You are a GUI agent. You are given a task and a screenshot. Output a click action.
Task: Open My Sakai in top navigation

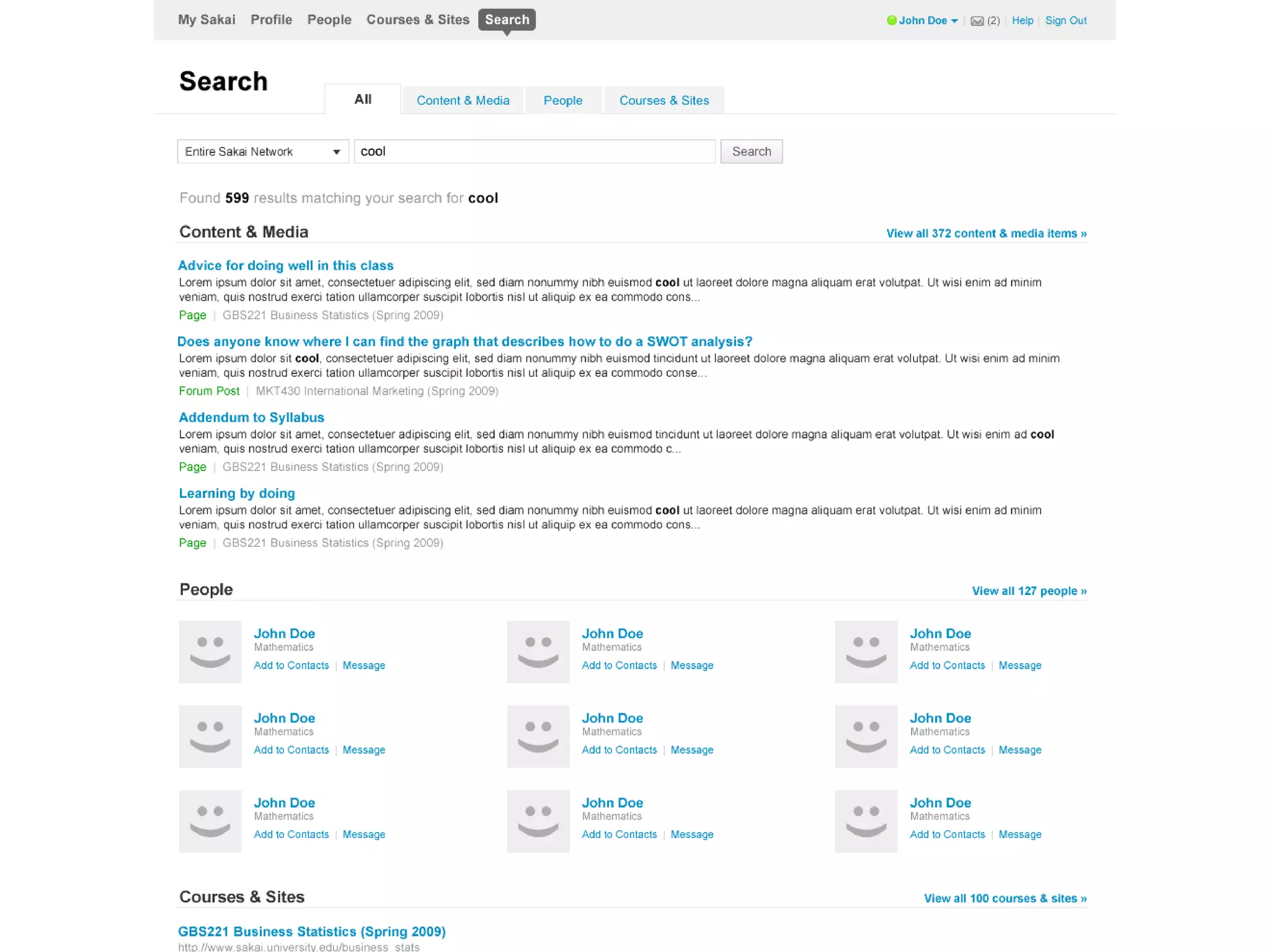(206, 20)
